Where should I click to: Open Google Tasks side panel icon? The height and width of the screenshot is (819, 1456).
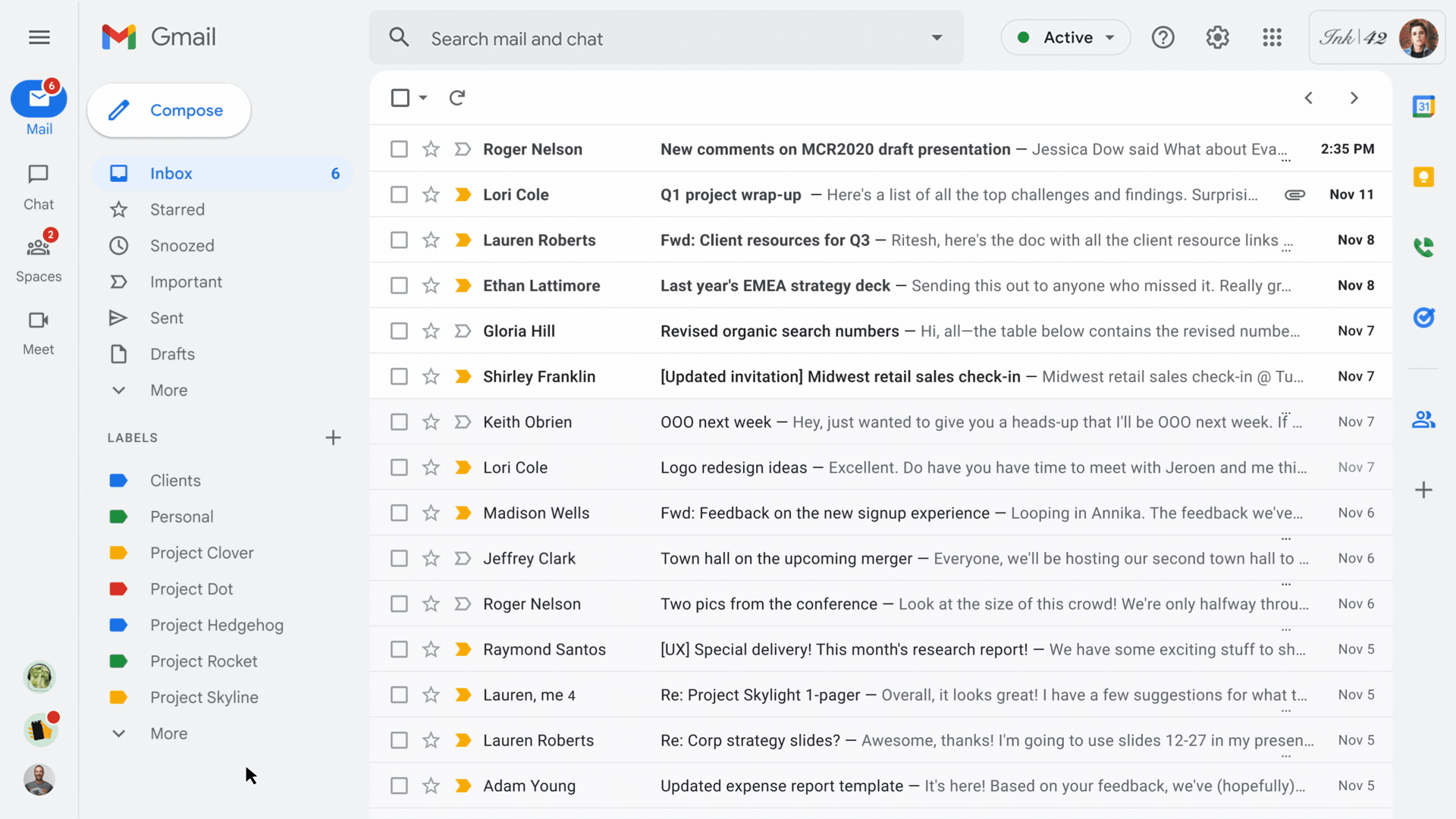tap(1423, 317)
